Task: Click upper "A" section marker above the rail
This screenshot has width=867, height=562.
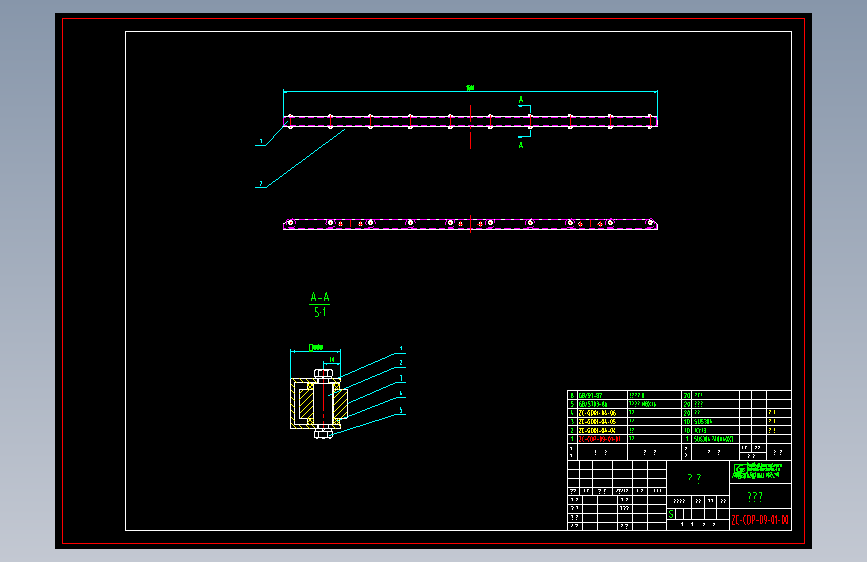Action: pos(520,100)
